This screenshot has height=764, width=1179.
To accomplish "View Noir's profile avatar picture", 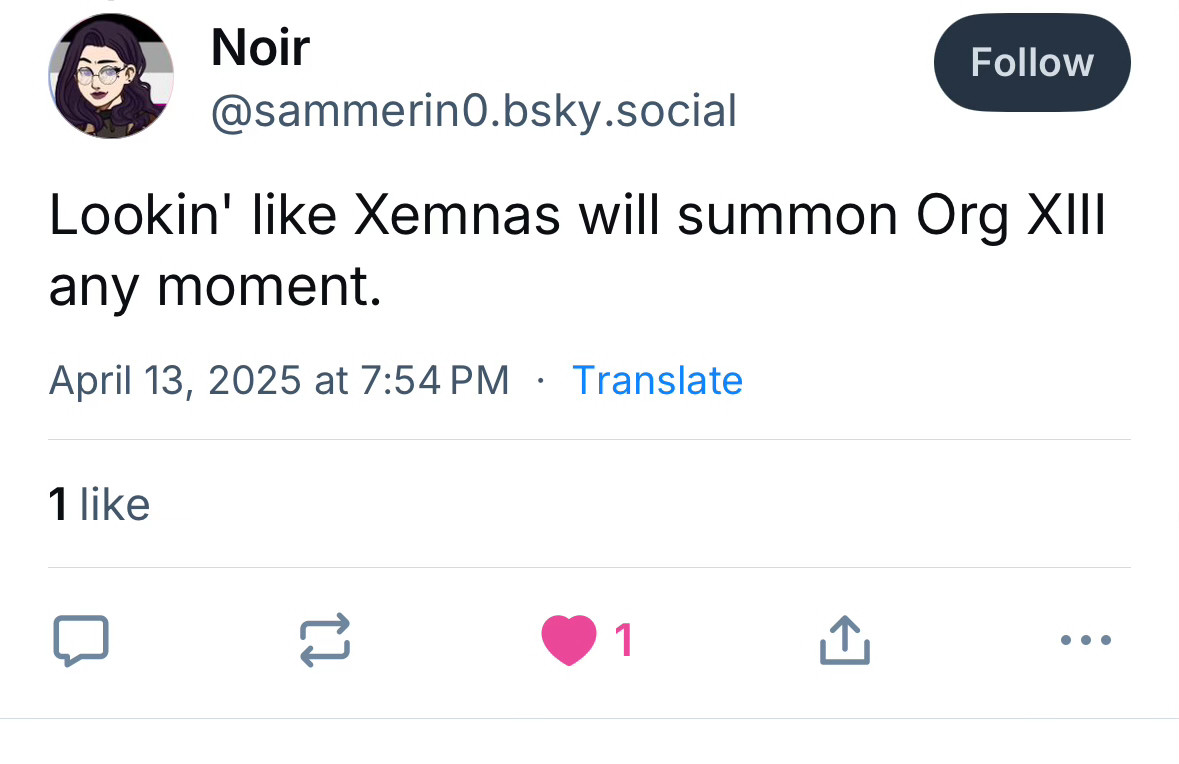I will [111, 76].
